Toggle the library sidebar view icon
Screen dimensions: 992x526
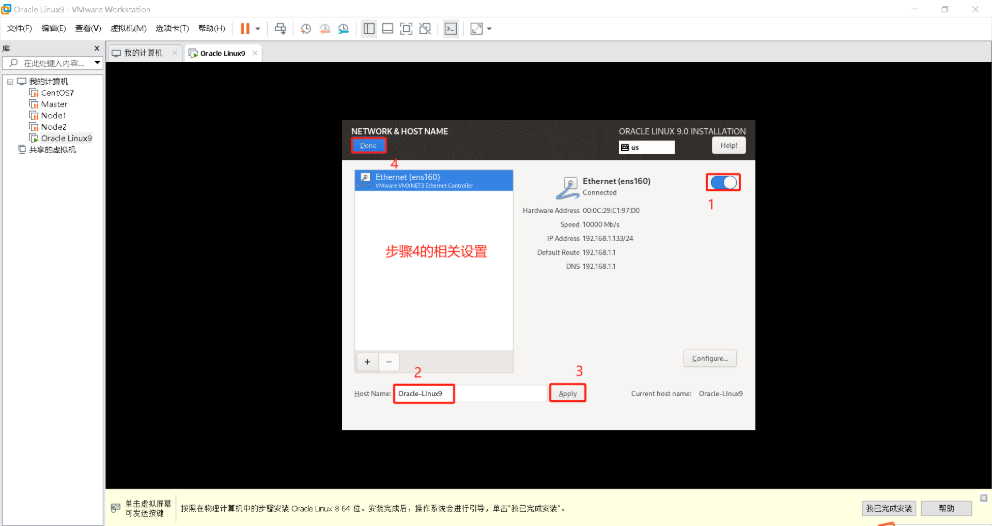(369, 28)
